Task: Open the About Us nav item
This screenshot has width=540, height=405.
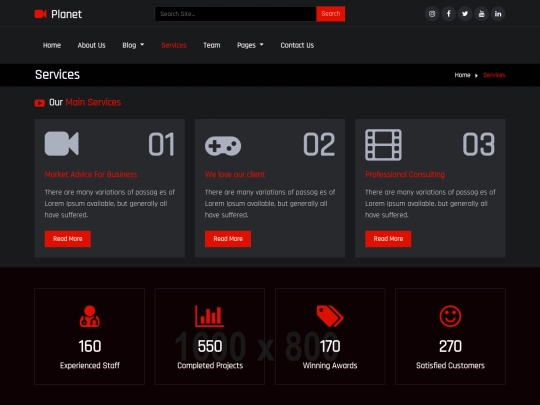Action: coord(92,45)
